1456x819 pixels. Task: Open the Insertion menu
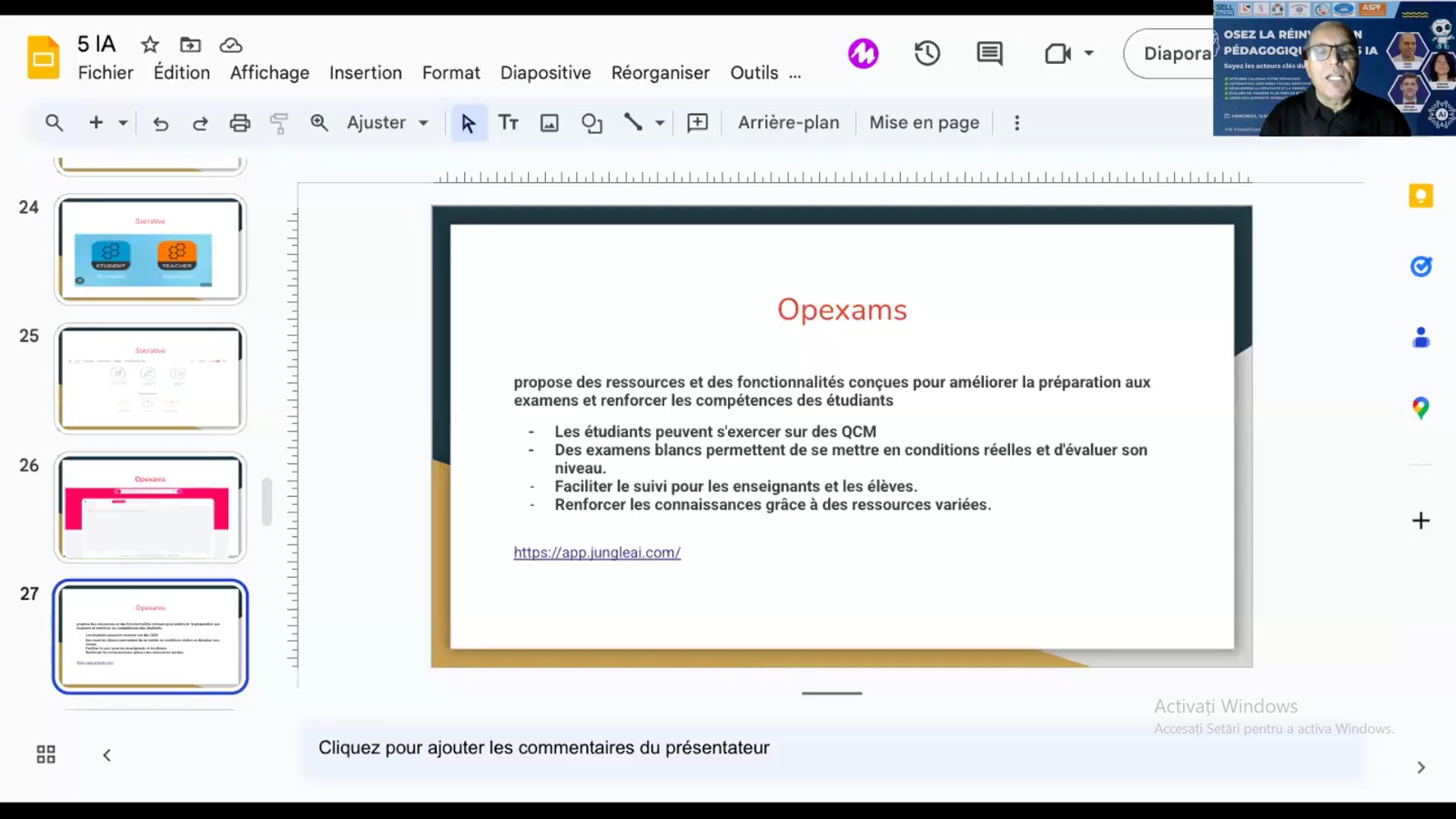[365, 73]
